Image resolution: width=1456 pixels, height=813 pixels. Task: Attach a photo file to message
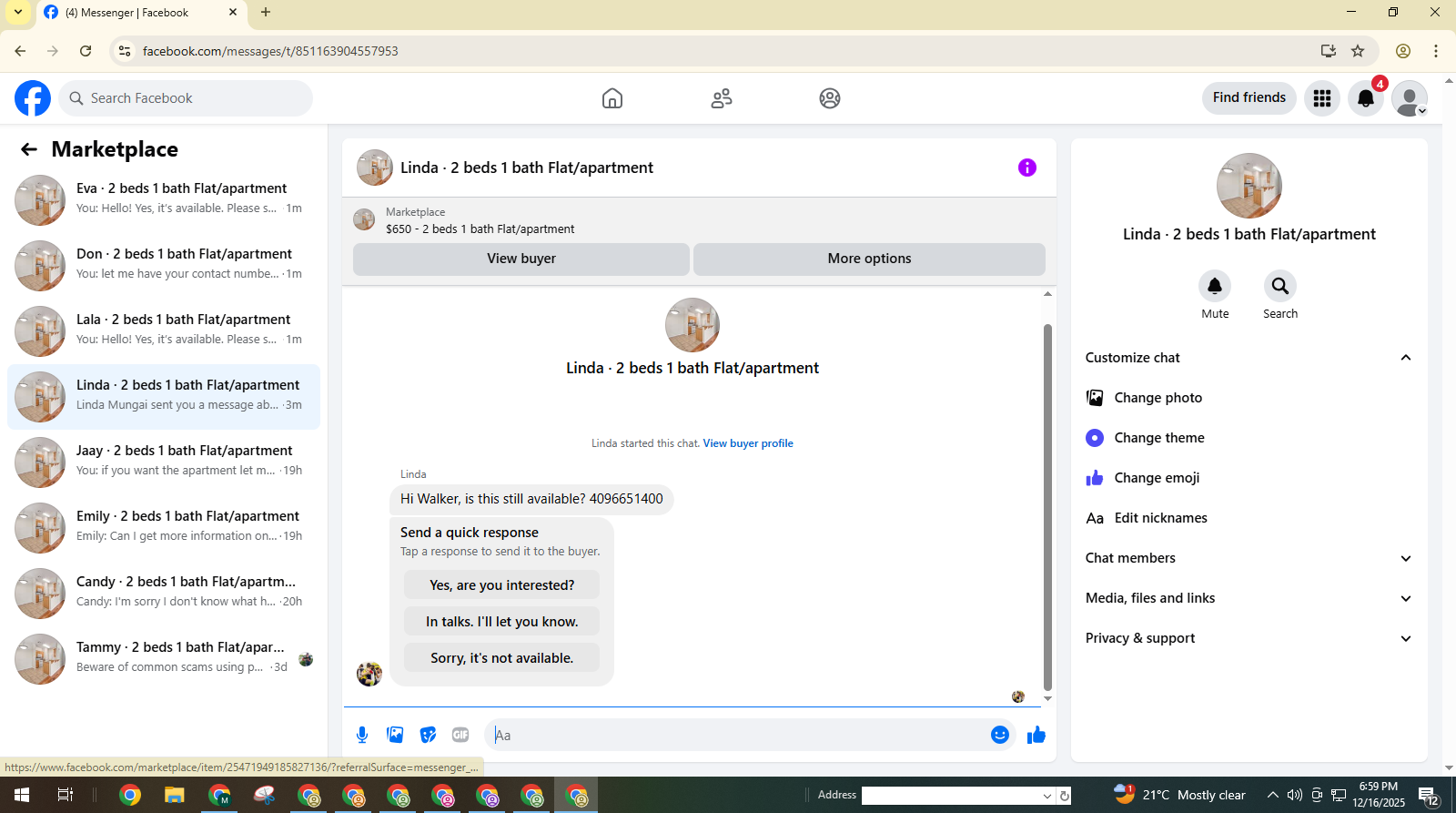click(395, 735)
